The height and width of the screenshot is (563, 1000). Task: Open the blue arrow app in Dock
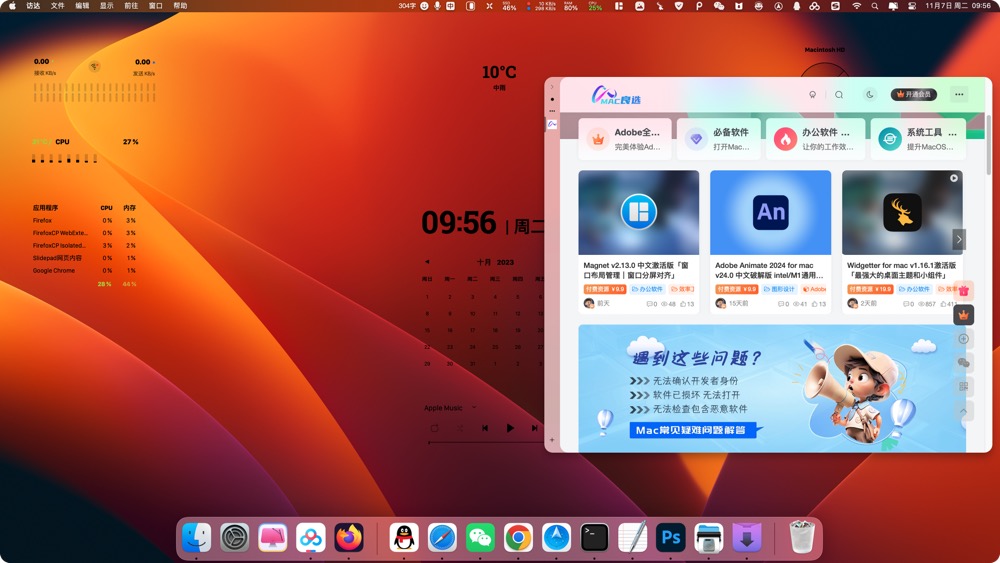click(557, 537)
